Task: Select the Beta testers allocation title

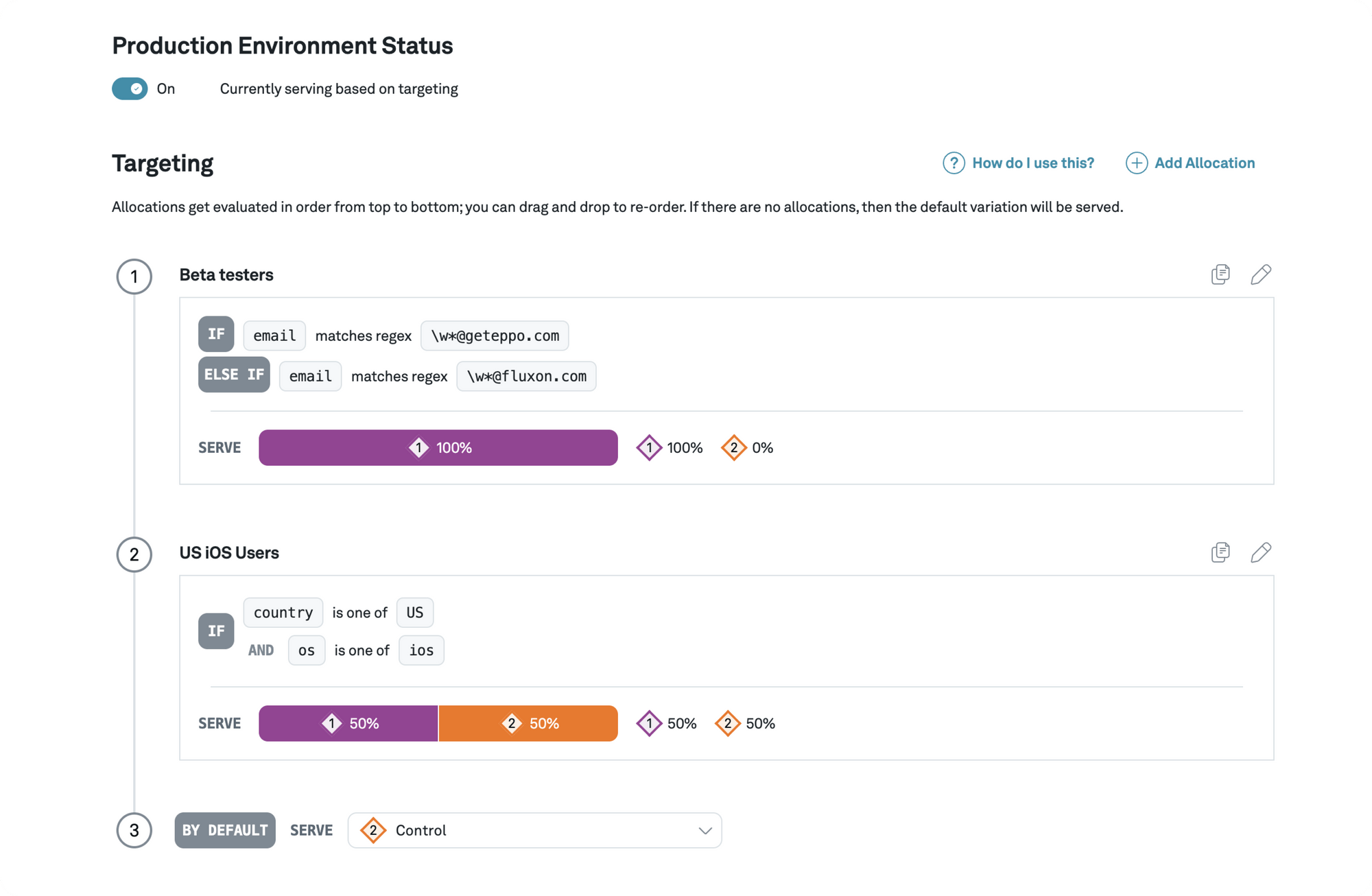Action: [x=226, y=274]
